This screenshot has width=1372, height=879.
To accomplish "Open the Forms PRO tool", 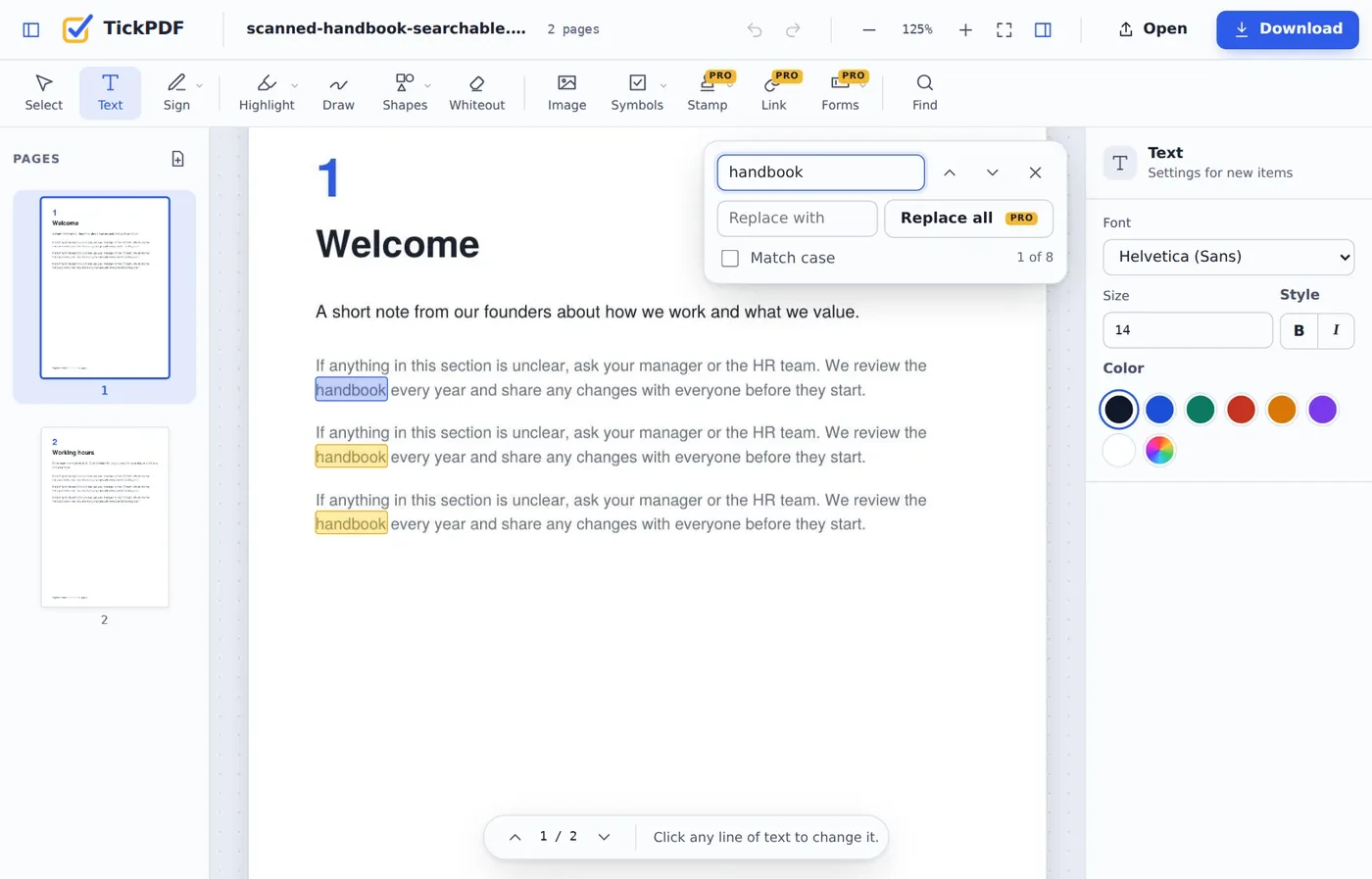I will 840,93.
